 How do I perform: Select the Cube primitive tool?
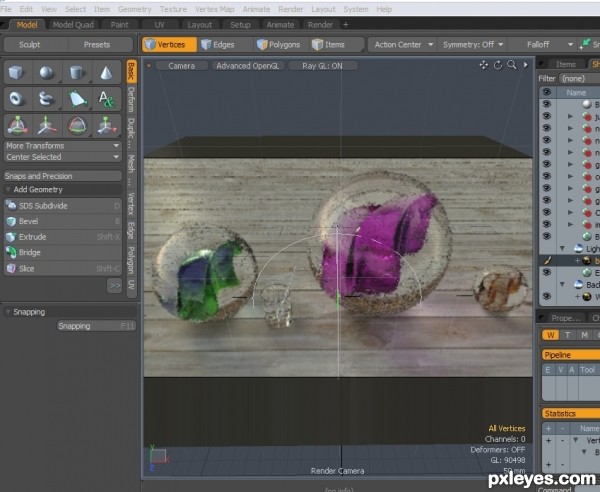pos(16,73)
